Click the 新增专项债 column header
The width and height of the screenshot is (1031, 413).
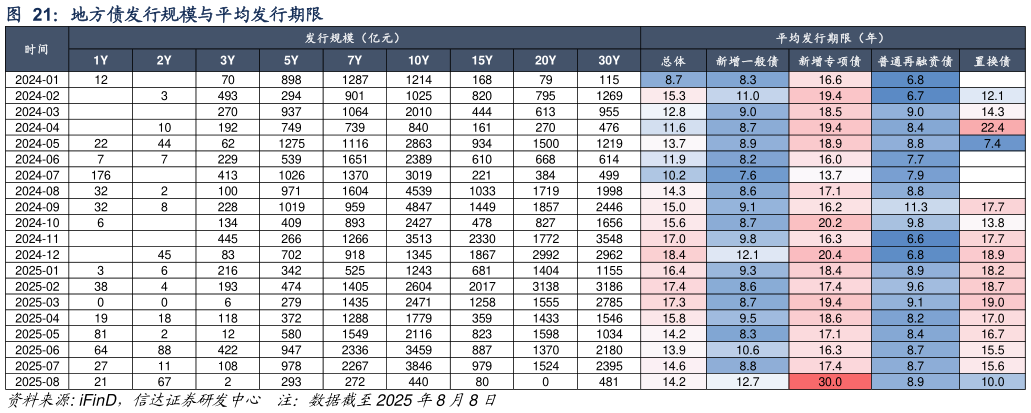830,61
